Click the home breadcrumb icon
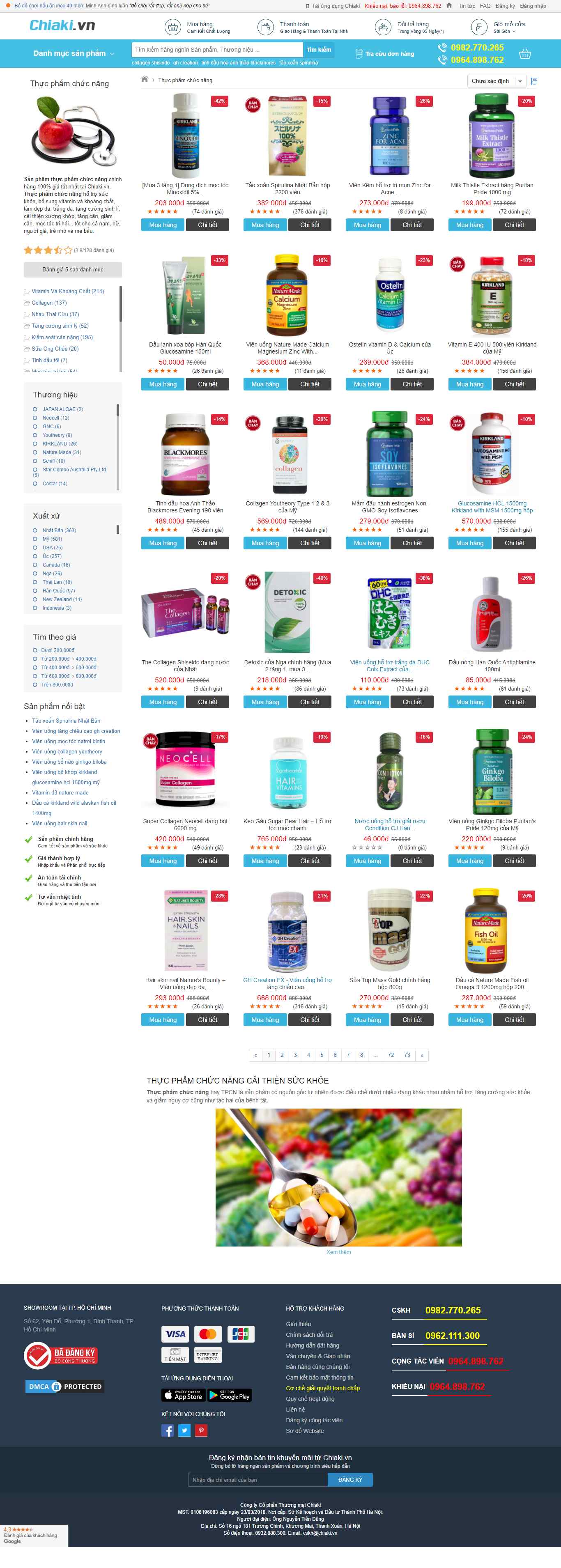561x1568 pixels. coord(145,80)
